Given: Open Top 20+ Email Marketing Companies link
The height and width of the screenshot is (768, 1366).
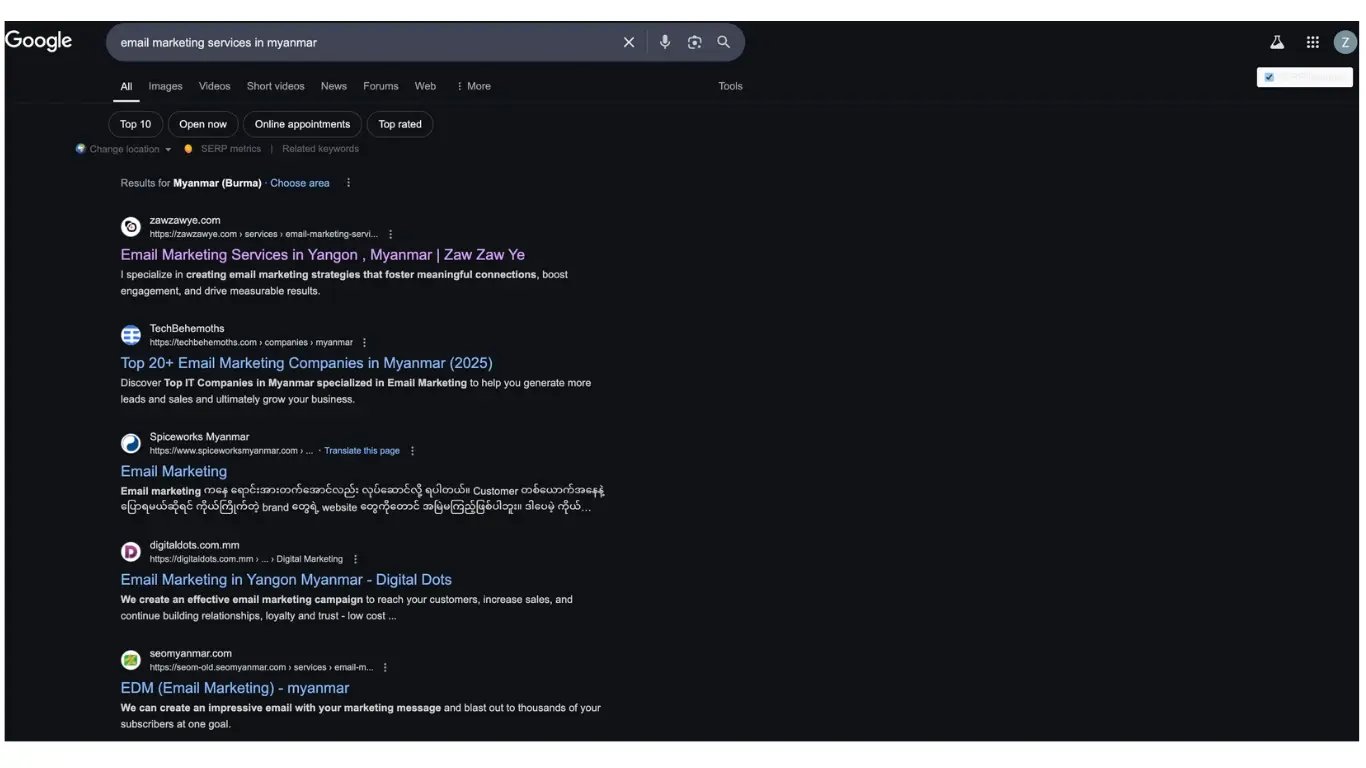Looking at the screenshot, I should [x=306, y=363].
